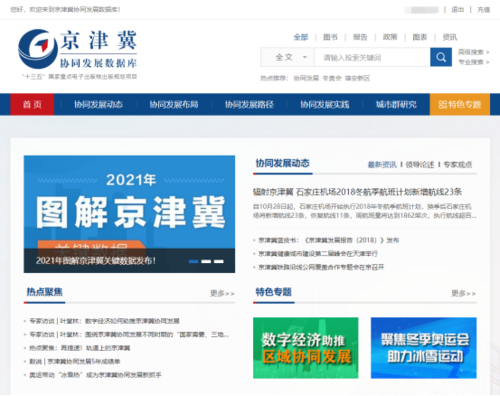500x396 pixels.
Task: Select the first blue carousel indicator
Action: tap(193, 261)
